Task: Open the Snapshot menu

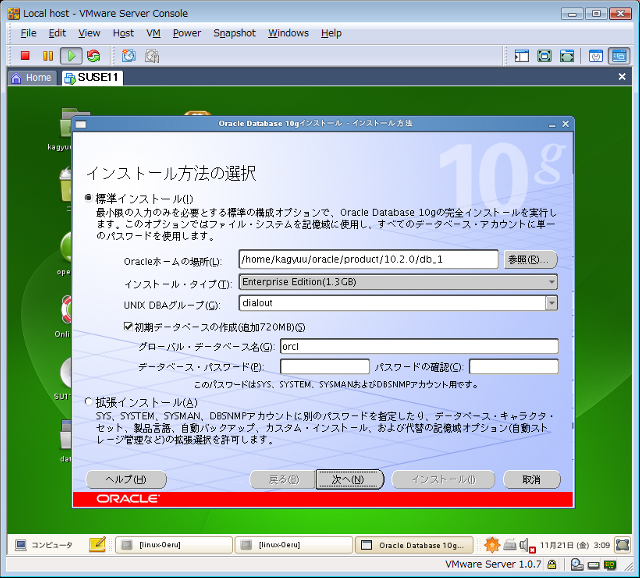Action: click(x=234, y=33)
